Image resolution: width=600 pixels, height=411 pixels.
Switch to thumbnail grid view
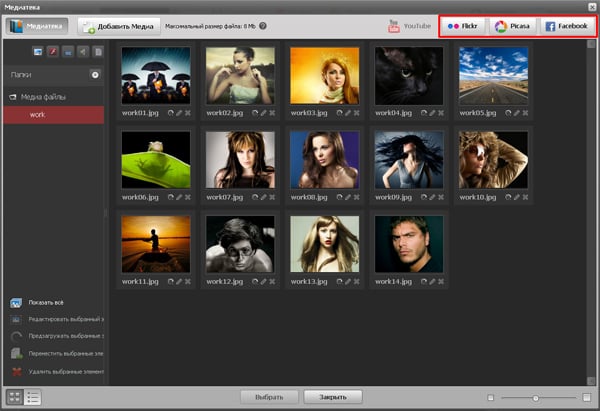click(14, 397)
